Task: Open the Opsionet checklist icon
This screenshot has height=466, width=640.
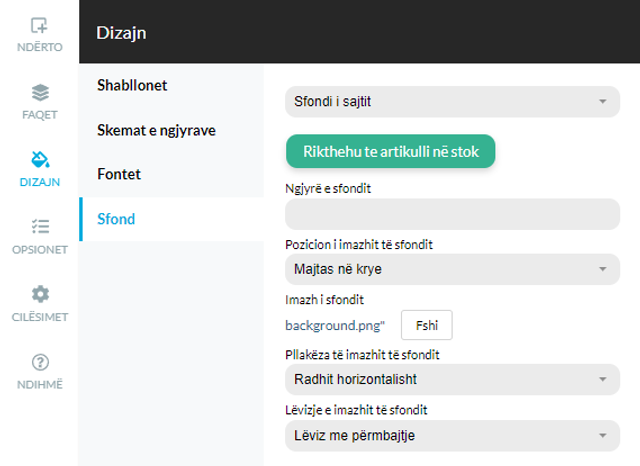Action: coord(40,226)
